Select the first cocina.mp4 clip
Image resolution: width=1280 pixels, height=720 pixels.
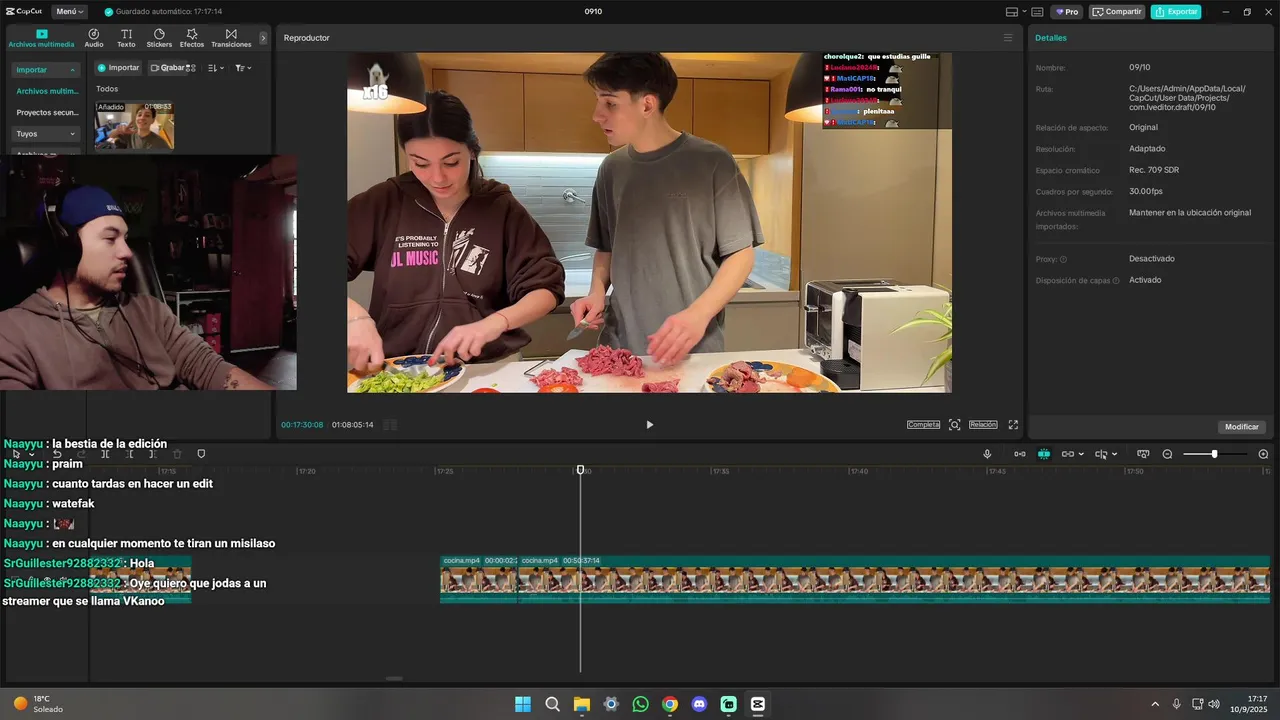pyautogui.click(x=479, y=579)
